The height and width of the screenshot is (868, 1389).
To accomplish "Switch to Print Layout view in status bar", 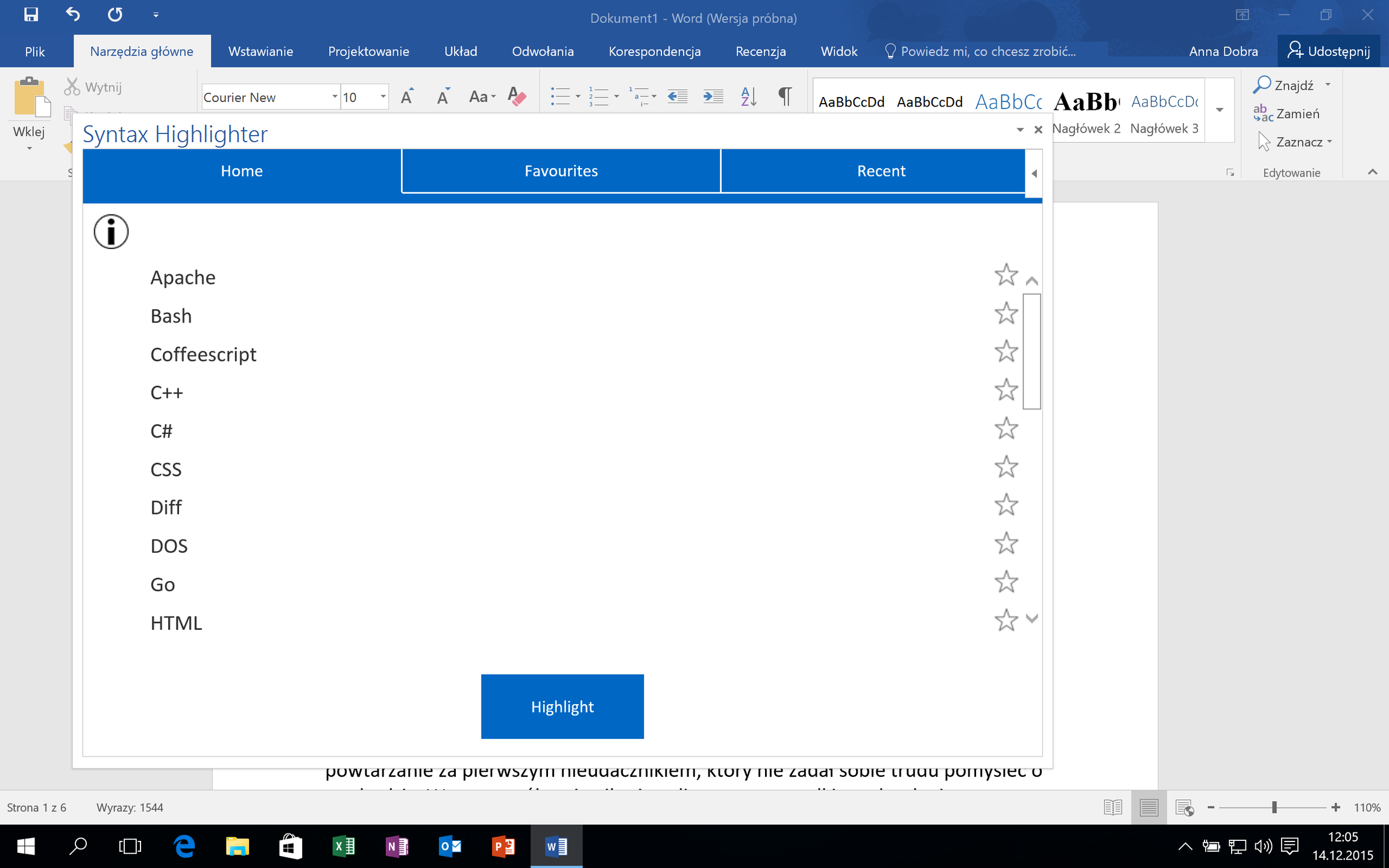I will tap(1149, 807).
